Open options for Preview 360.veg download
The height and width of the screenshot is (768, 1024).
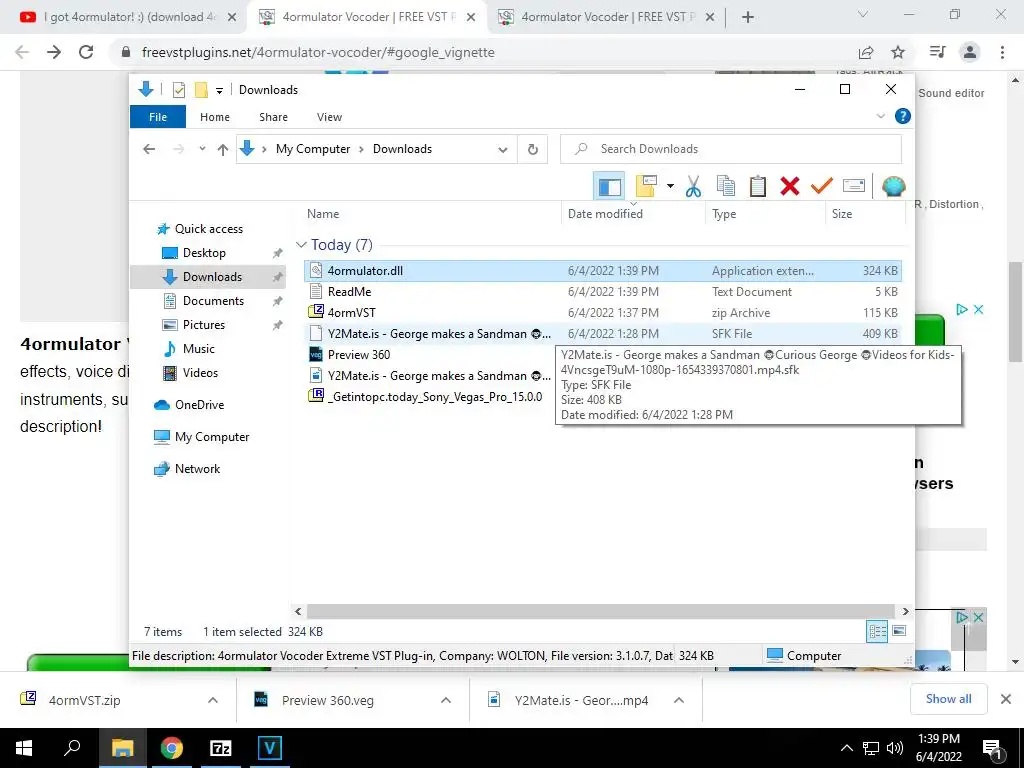tap(446, 700)
